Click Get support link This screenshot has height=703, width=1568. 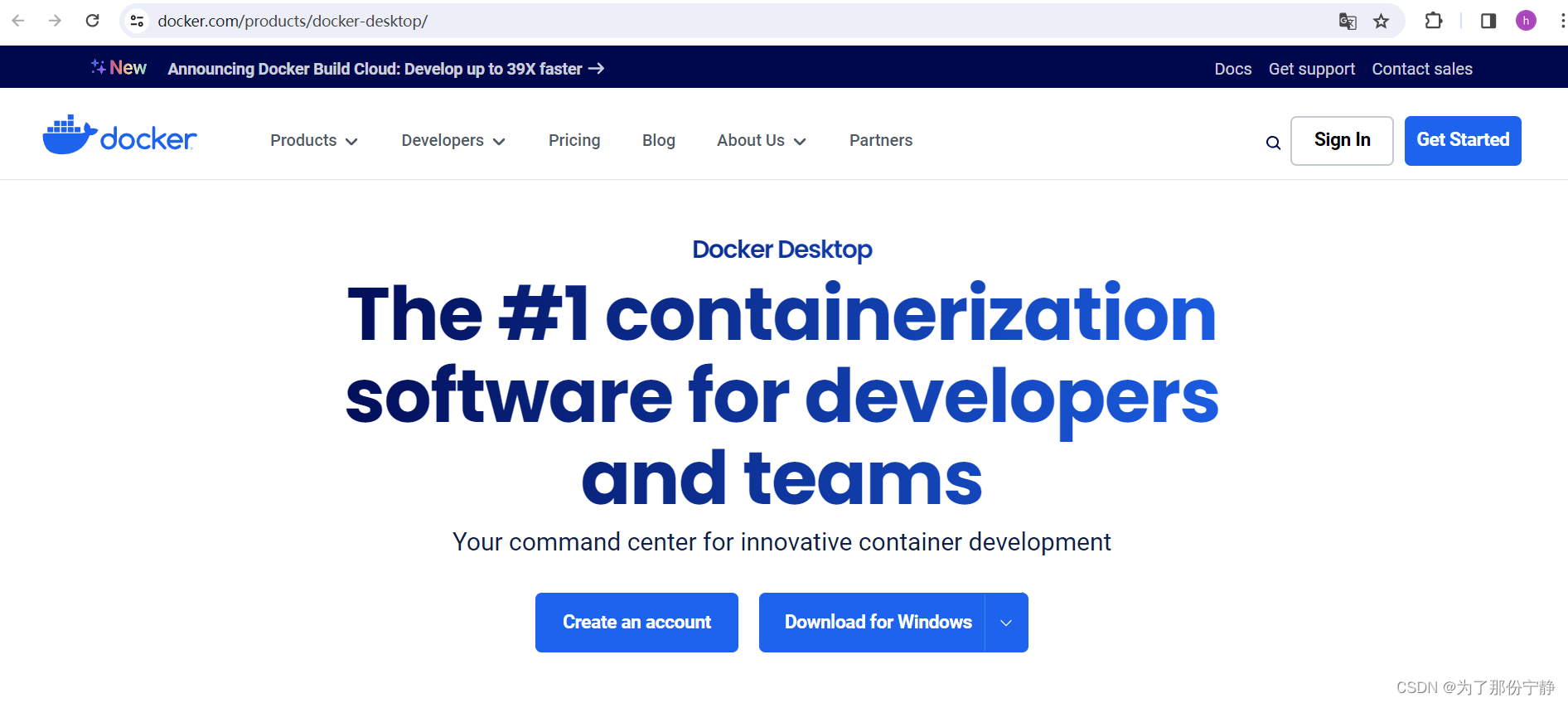pos(1312,69)
